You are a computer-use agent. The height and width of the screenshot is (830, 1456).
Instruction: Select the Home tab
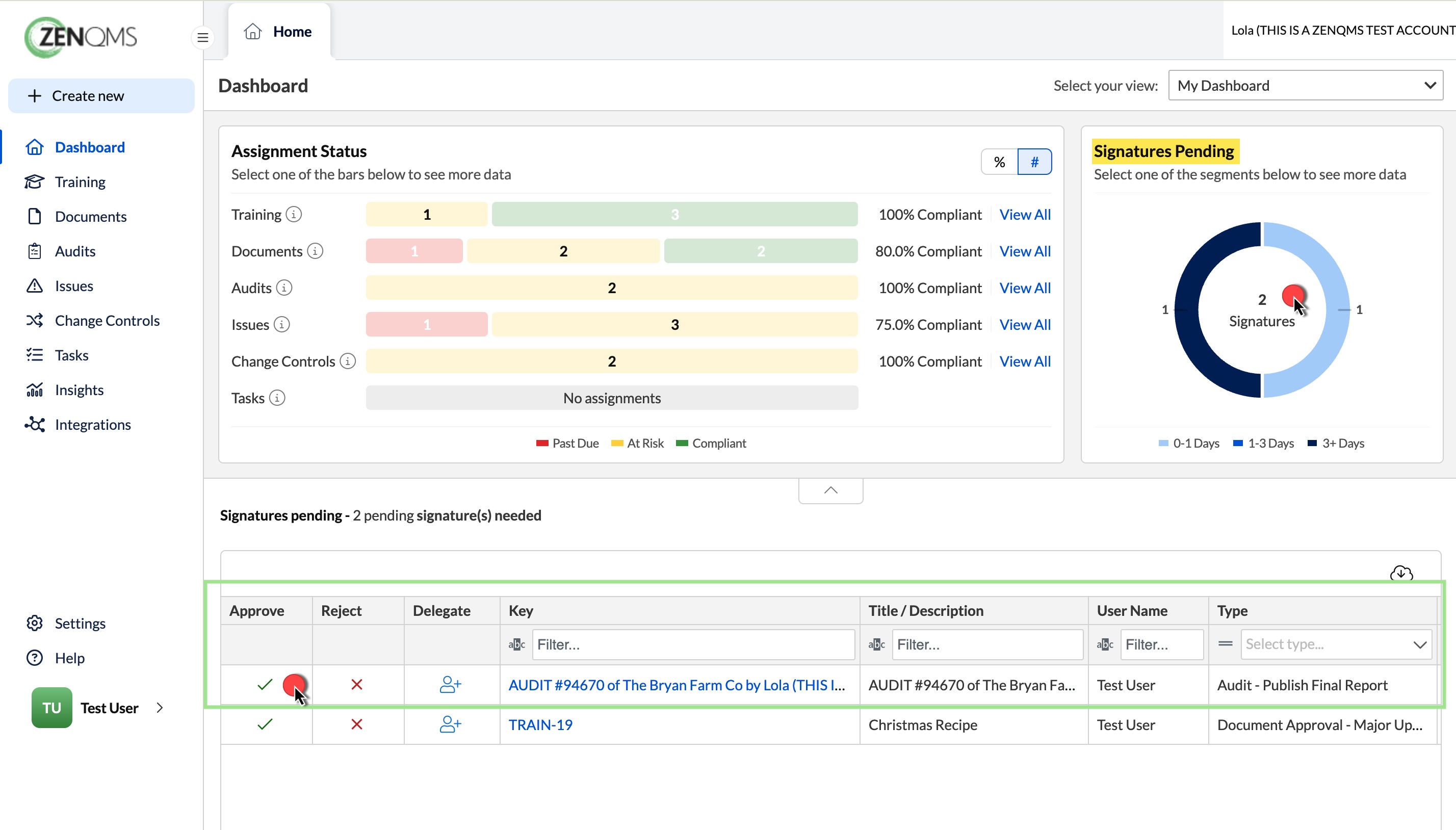[x=279, y=31]
